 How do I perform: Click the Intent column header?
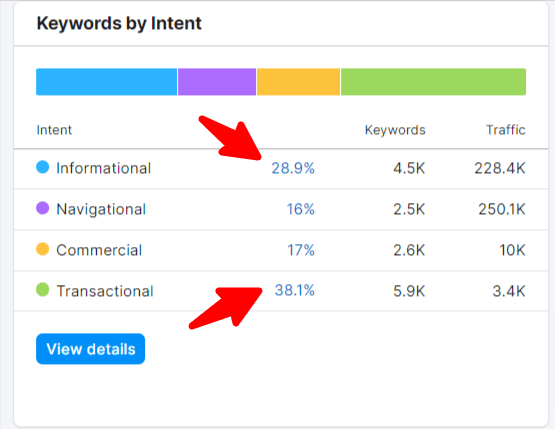pos(54,130)
